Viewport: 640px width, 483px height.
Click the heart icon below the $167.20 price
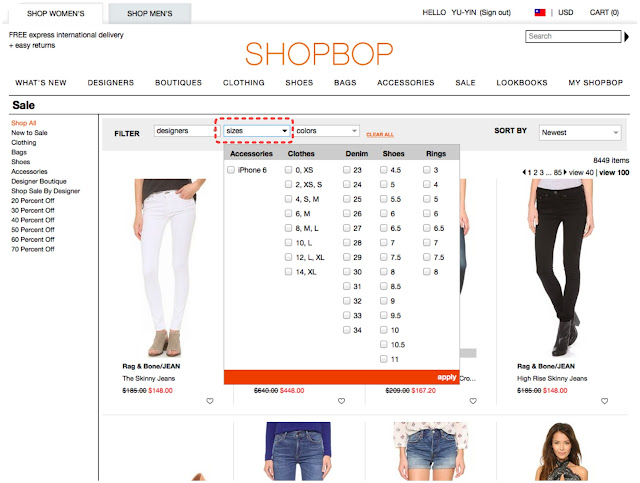click(x=473, y=401)
